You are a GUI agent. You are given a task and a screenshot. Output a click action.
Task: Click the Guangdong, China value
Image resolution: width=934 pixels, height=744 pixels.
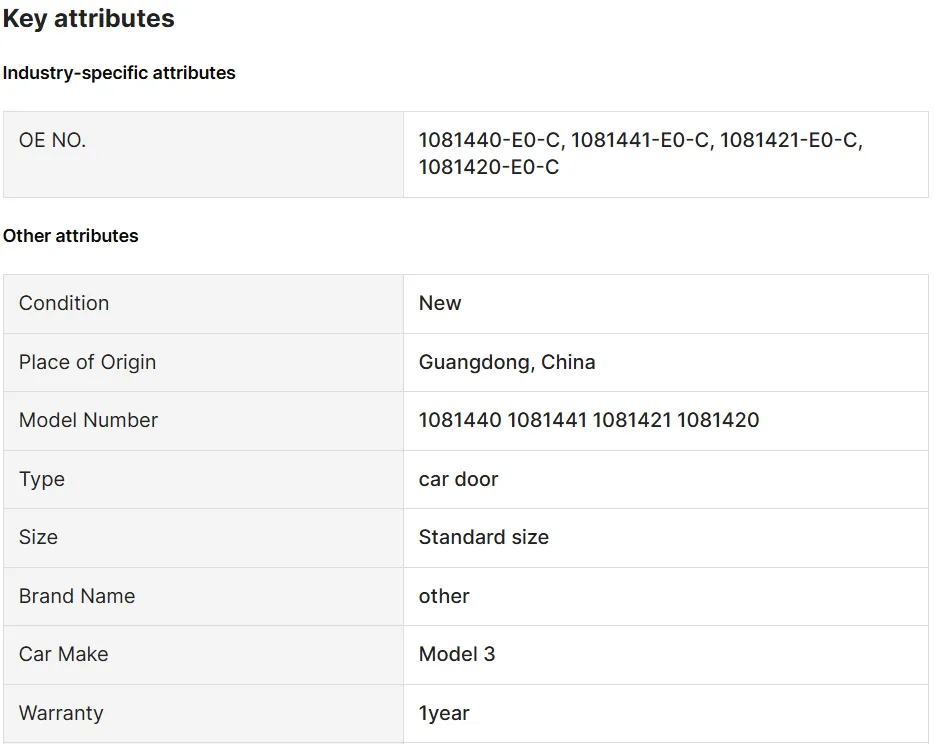[507, 362]
